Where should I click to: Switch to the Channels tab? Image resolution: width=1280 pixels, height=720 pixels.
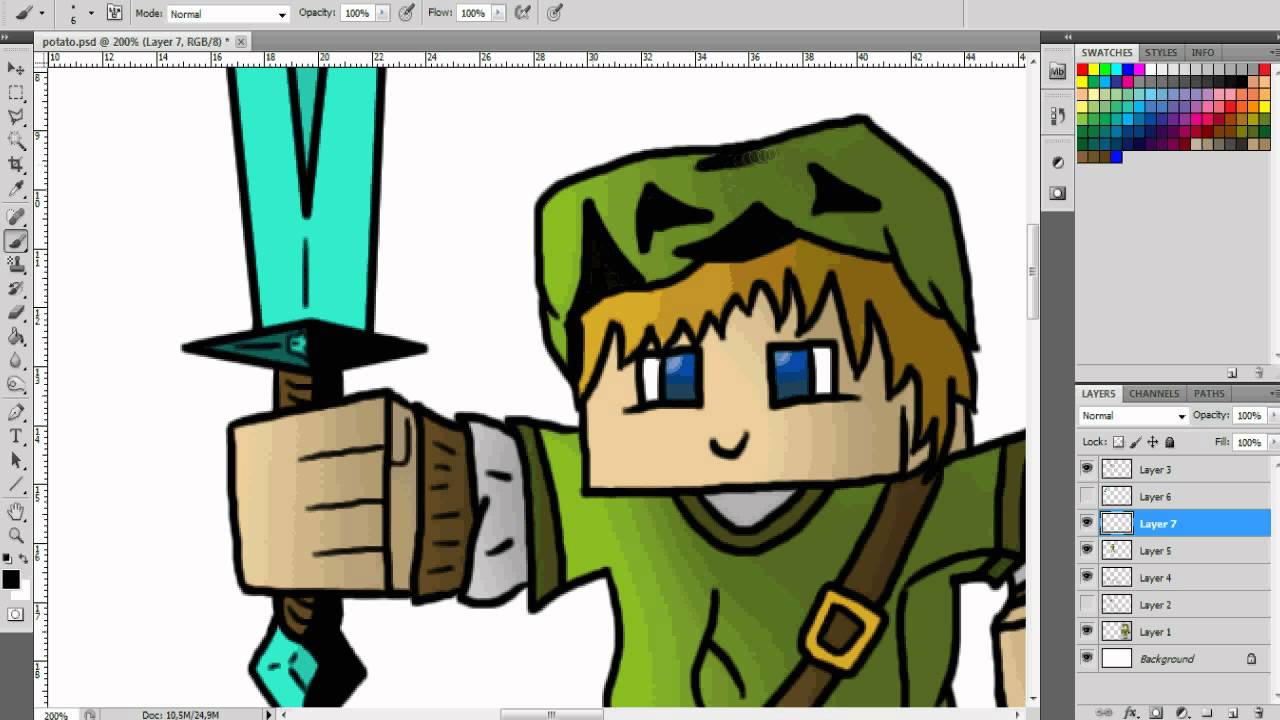(x=1154, y=393)
